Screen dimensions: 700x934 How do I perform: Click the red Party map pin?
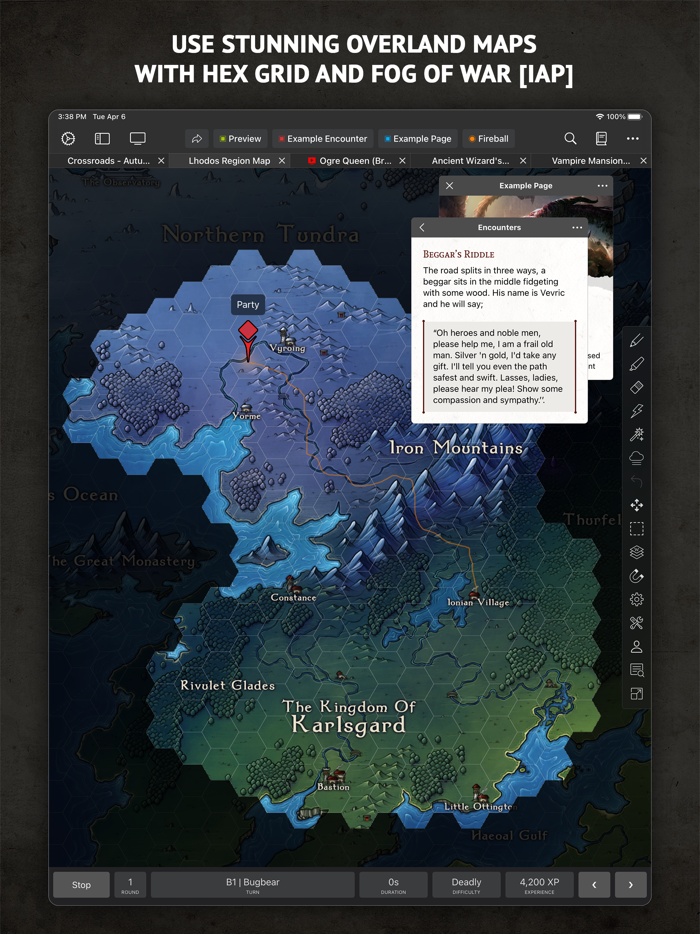[x=248, y=340]
